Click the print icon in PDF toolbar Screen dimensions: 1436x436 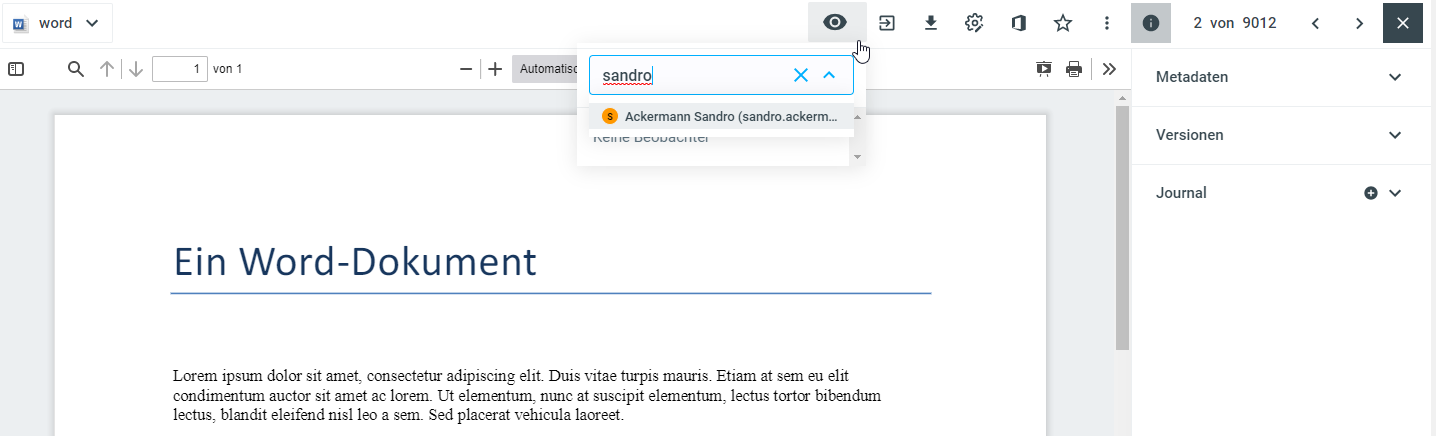tap(1074, 69)
